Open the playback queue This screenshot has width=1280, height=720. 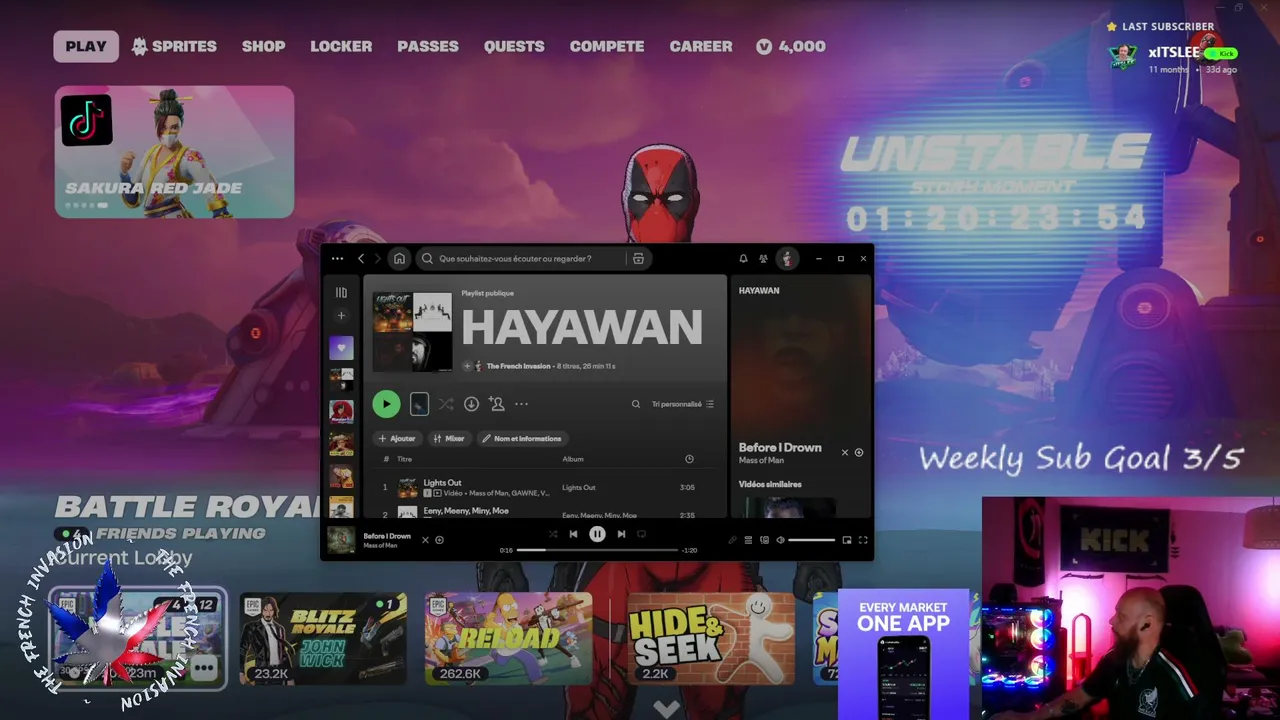point(748,540)
